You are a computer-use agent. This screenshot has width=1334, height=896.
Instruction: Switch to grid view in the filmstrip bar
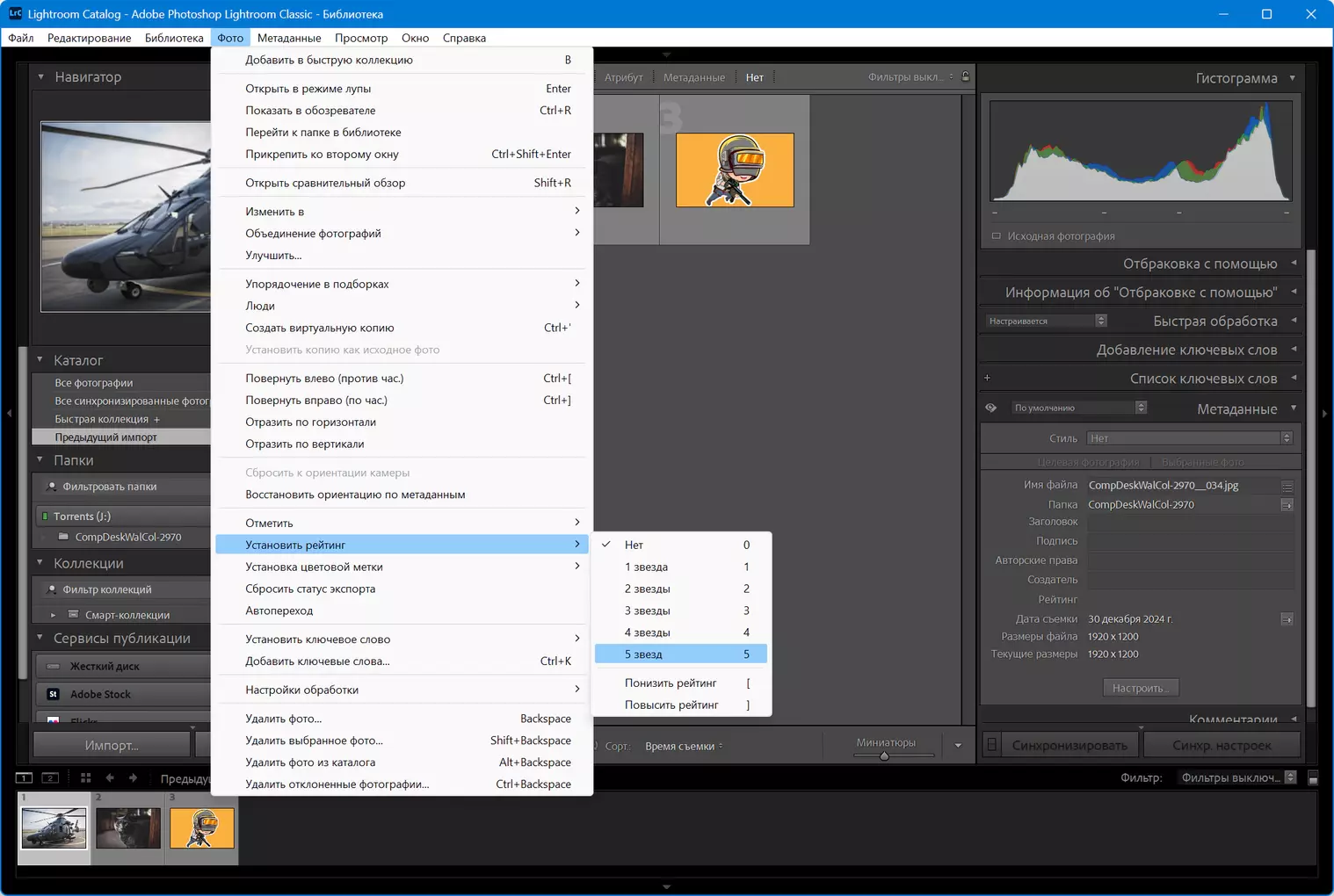(x=85, y=777)
